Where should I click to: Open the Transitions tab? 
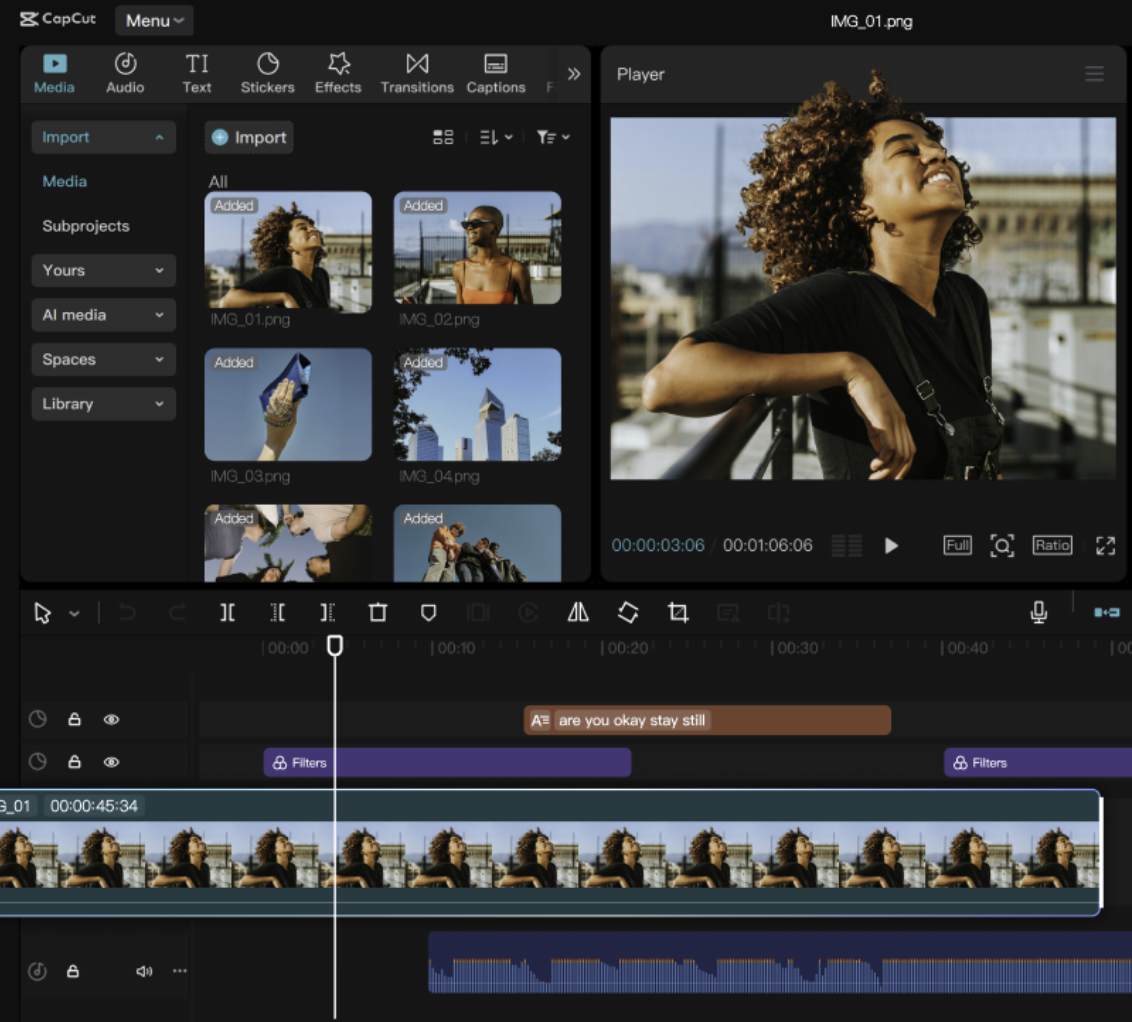[x=417, y=74]
